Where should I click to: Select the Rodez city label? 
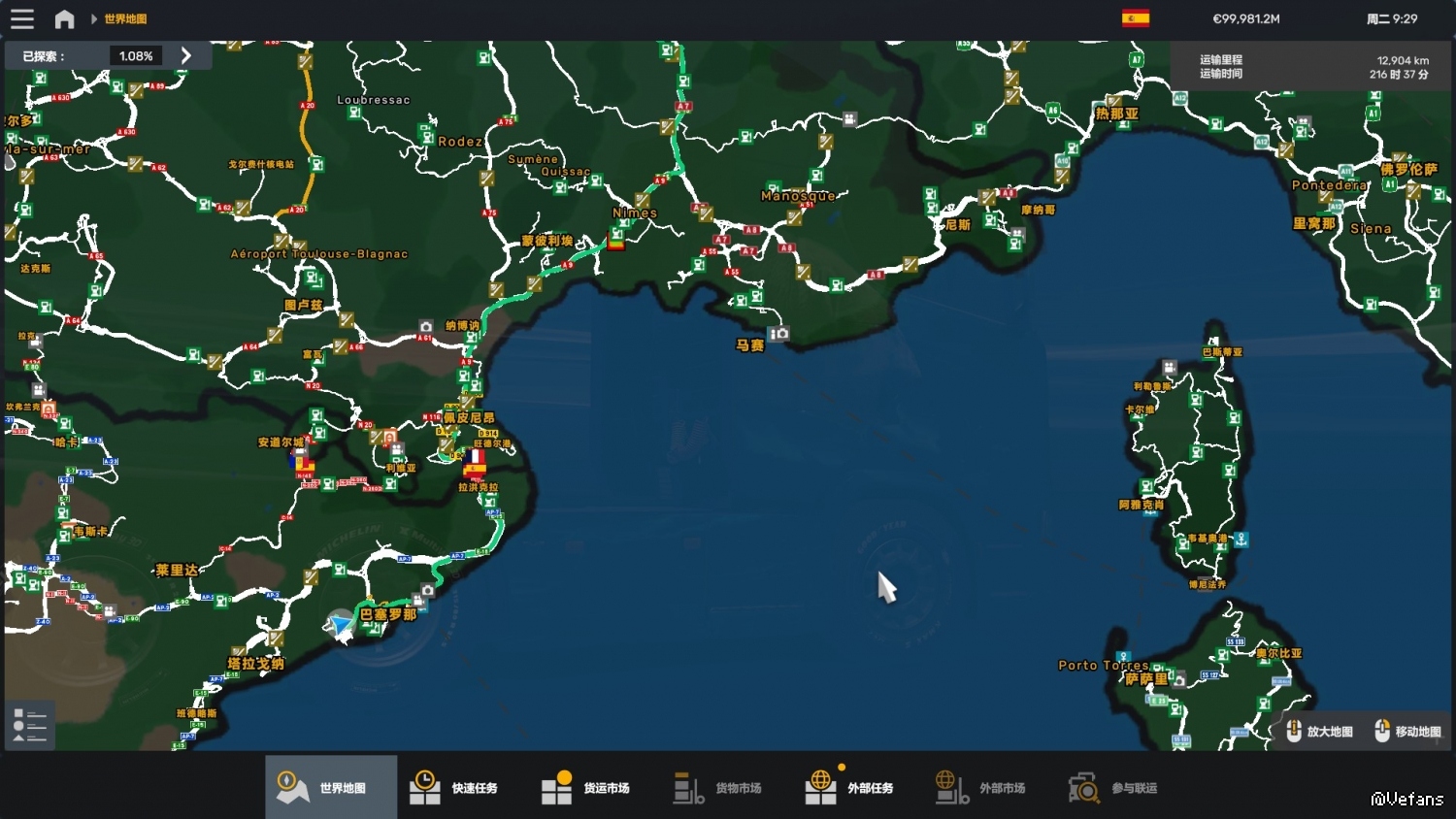coord(460,142)
